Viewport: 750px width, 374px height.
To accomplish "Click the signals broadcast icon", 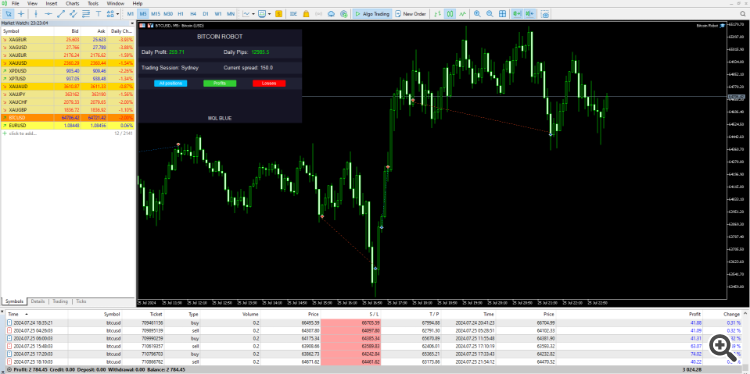I will [x=319, y=14].
